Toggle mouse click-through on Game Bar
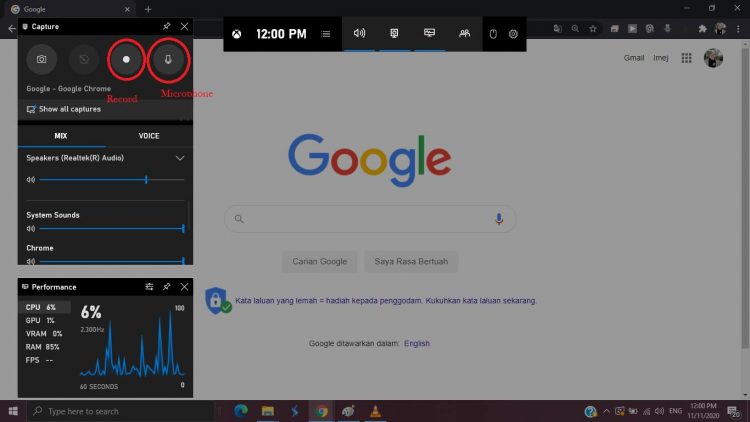 493,34
